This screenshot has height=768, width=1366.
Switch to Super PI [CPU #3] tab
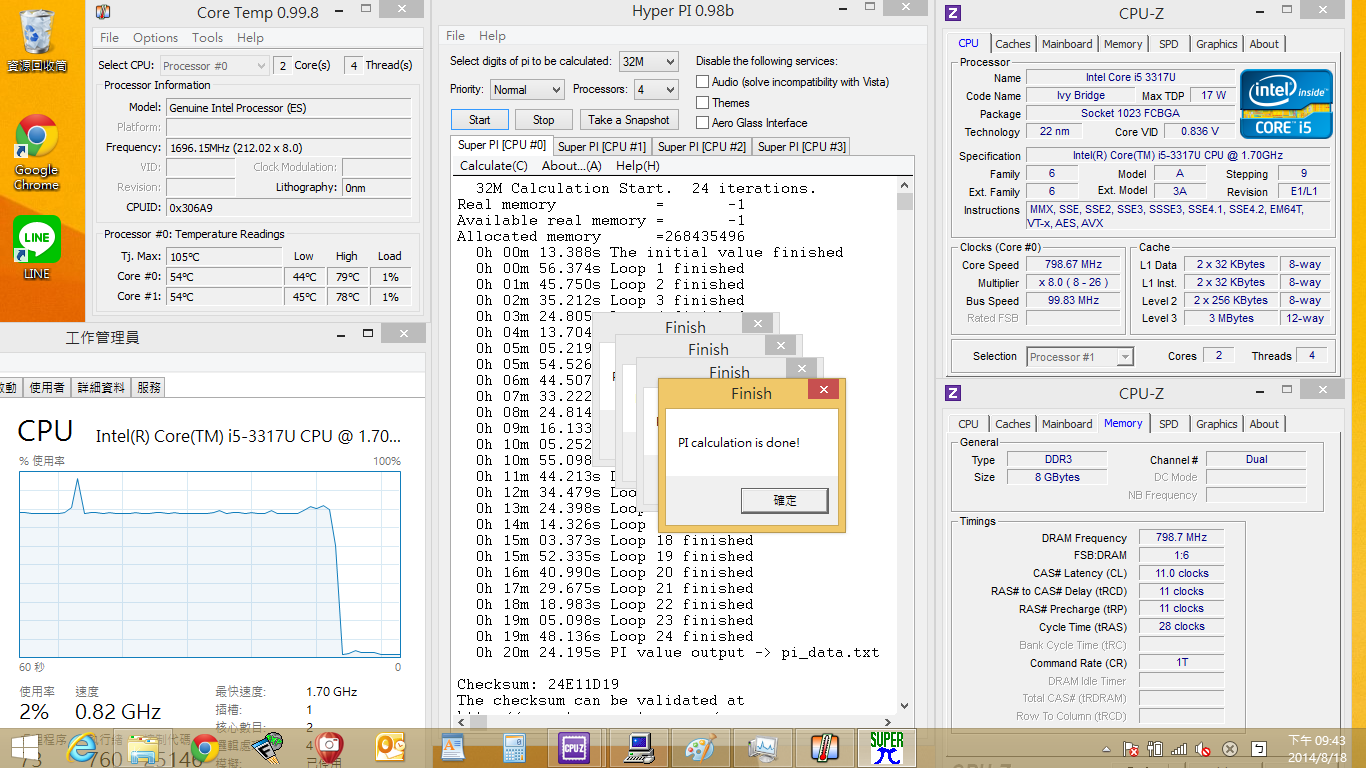click(802, 146)
